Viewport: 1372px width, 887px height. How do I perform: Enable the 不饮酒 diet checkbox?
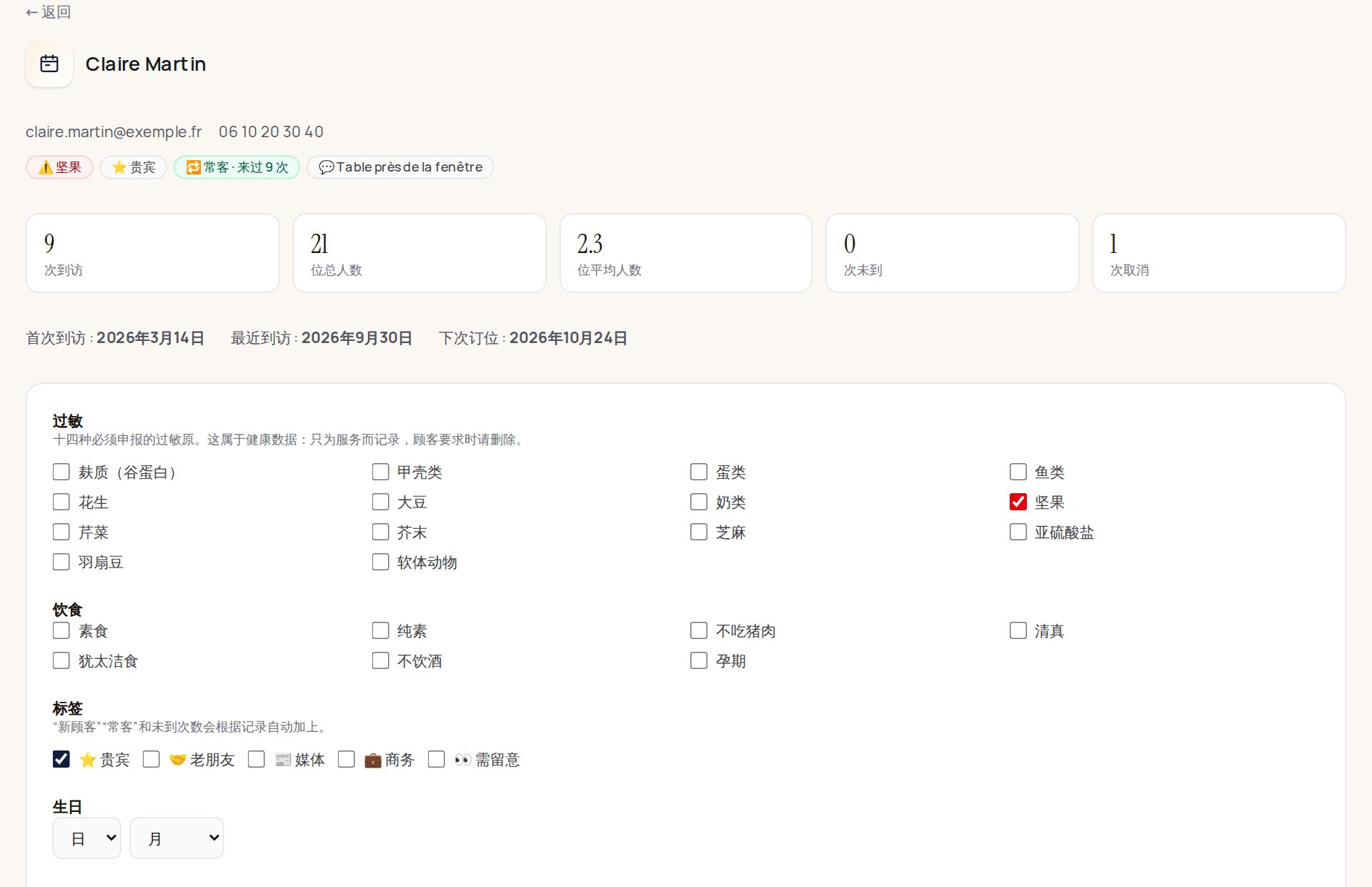click(x=380, y=660)
